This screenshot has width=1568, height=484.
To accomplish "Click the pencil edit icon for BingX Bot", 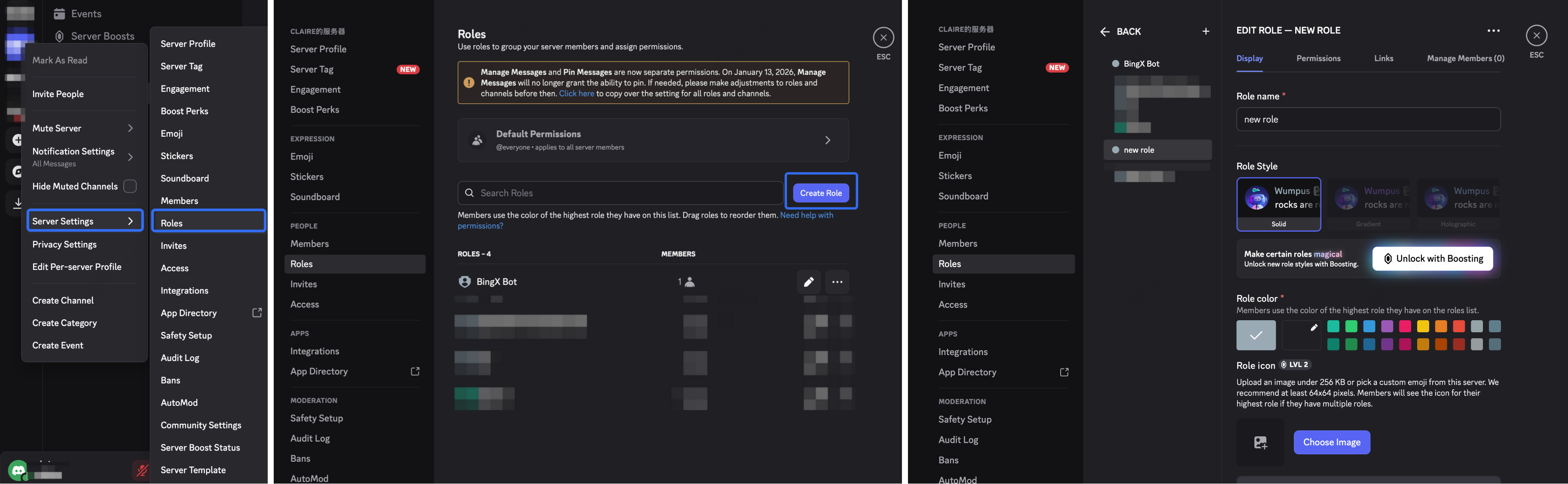I will [x=808, y=282].
